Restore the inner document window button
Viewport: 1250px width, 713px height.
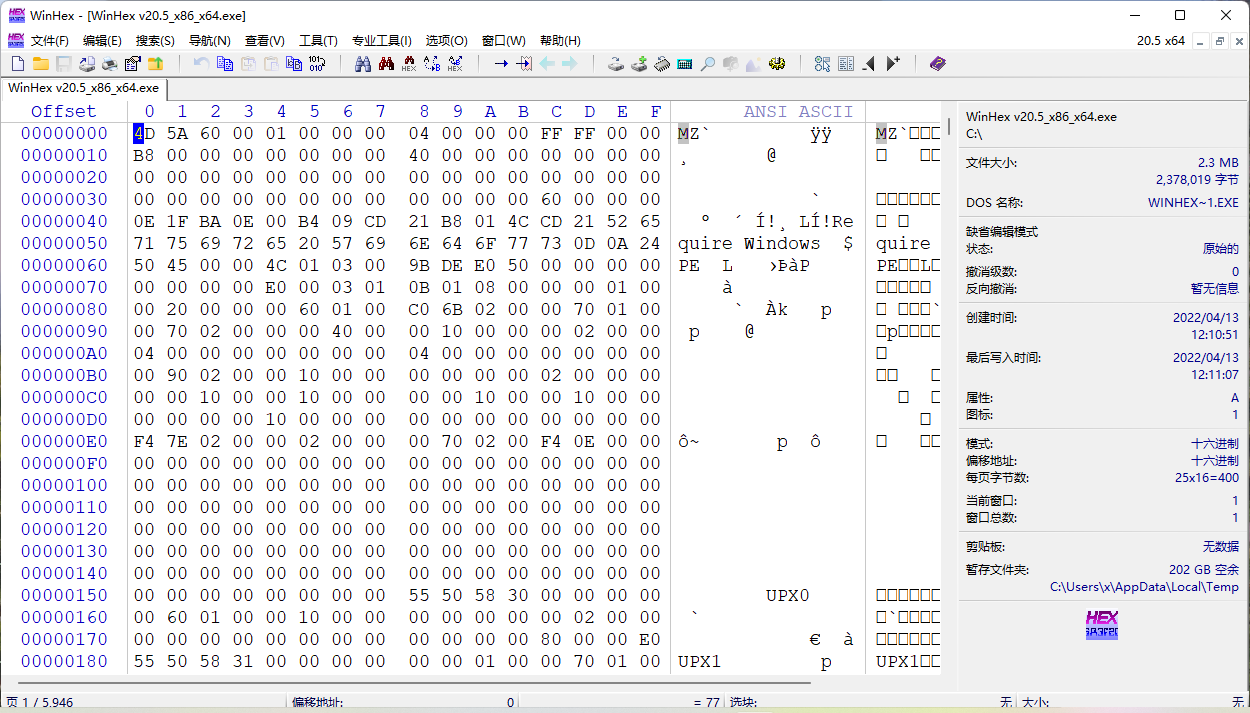pos(1220,41)
